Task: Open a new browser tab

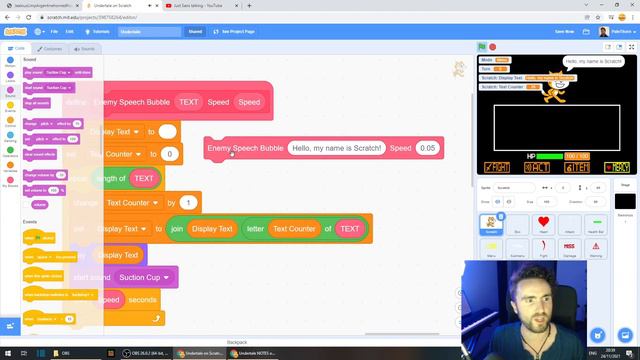Action: coord(249,6)
